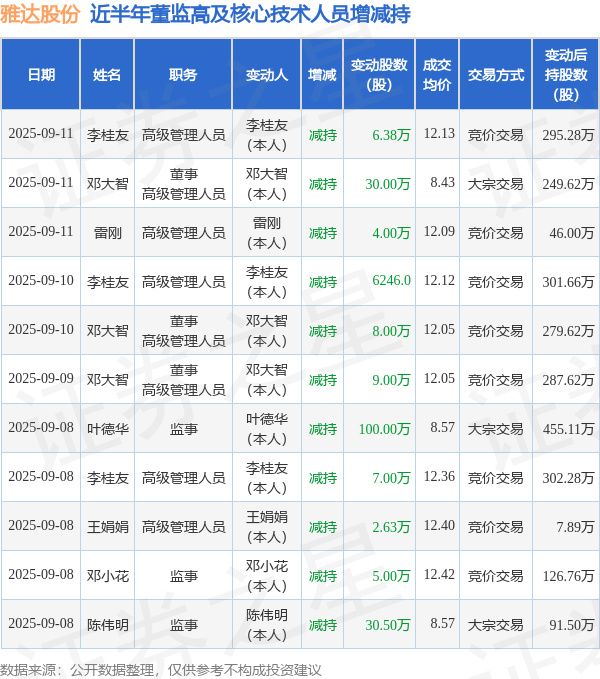Click the name 王娟娟 in name column
Screen dimensions: 600x679
(107, 527)
